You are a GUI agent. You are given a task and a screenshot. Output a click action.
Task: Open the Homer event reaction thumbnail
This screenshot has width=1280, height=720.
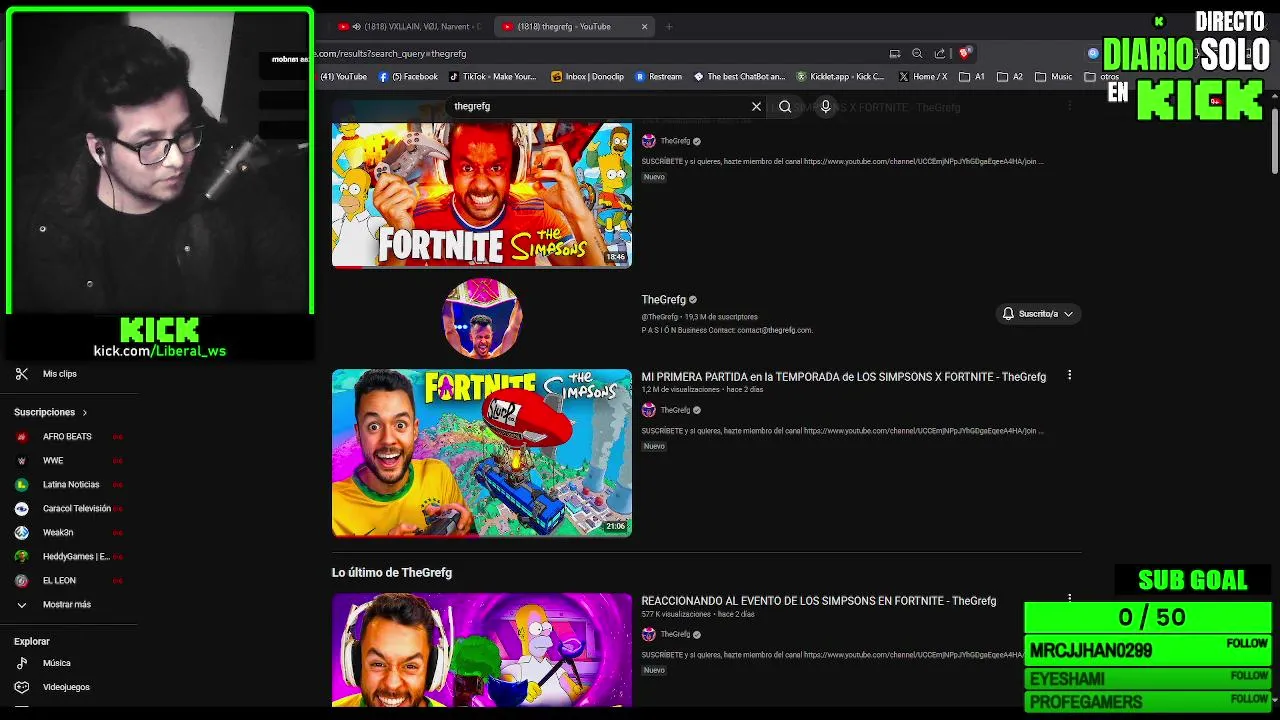click(x=482, y=649)
